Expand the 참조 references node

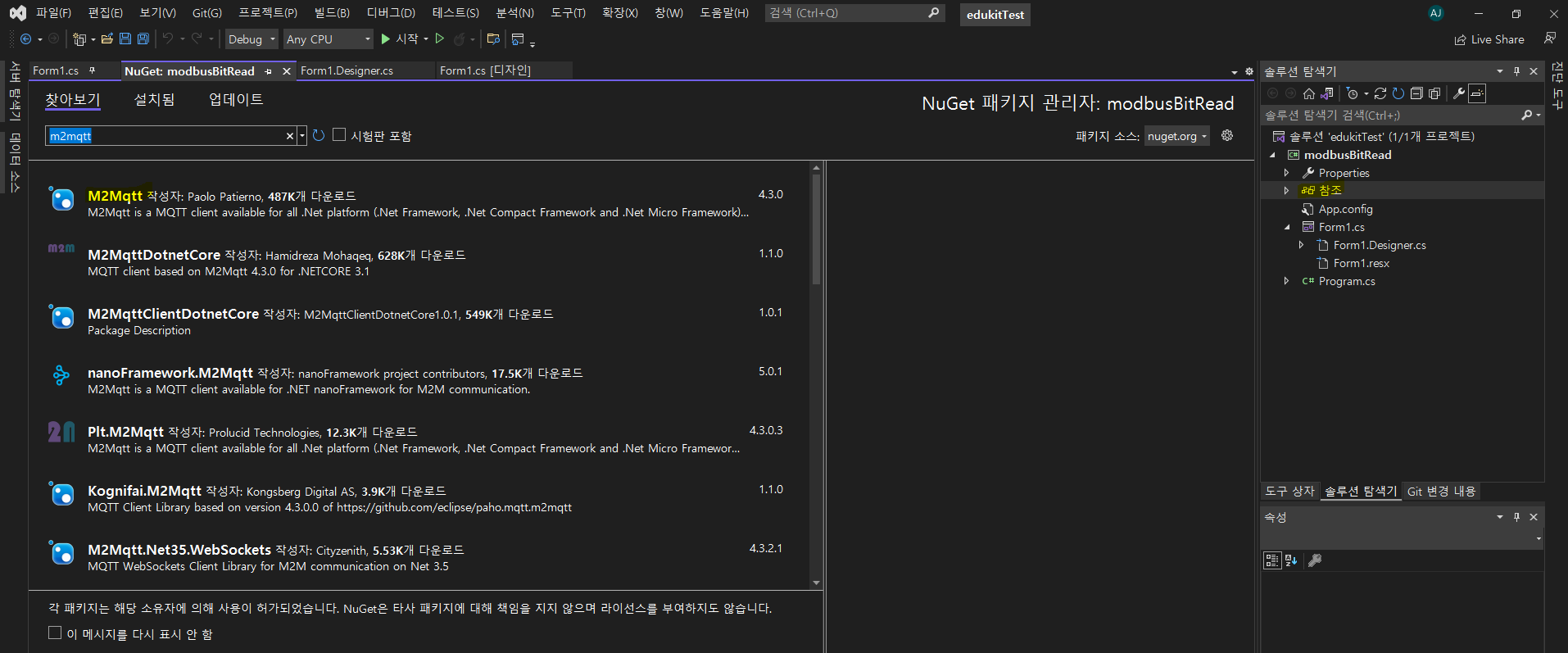[1286, 190]
